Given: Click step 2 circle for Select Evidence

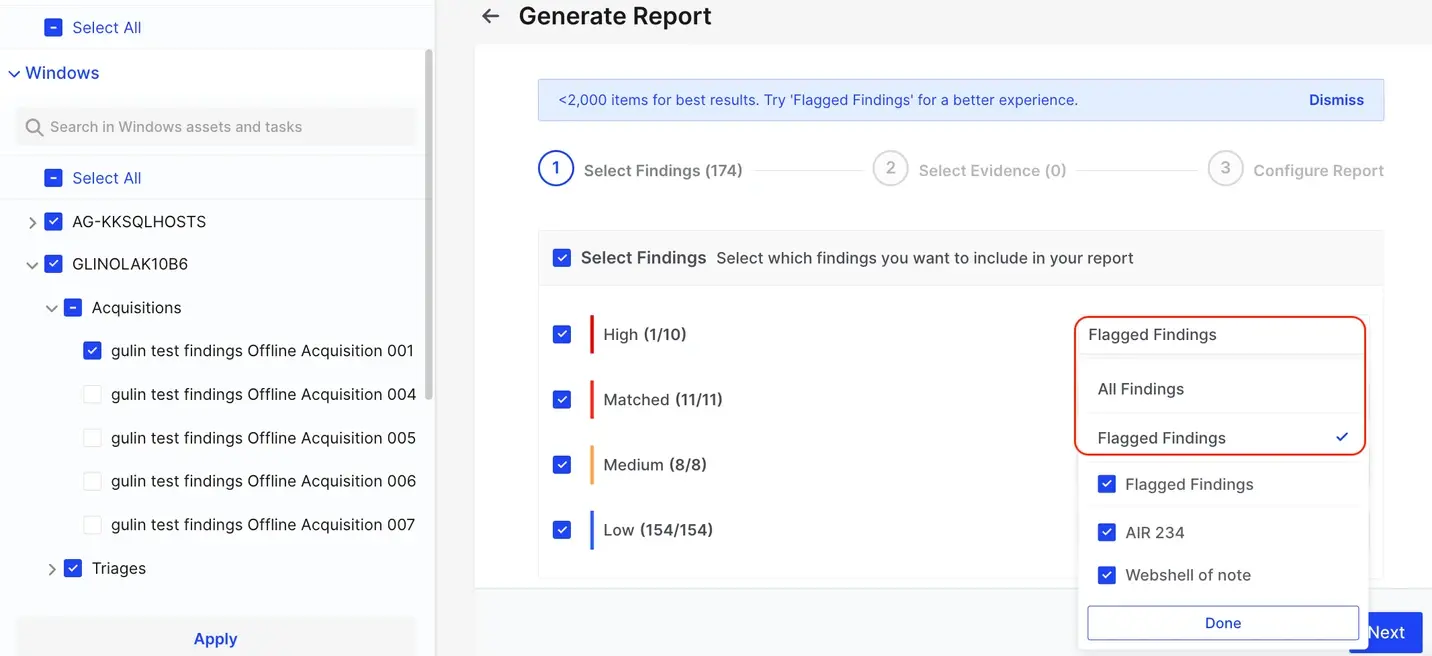Looking at the screenshot, I should coord(890,169).
